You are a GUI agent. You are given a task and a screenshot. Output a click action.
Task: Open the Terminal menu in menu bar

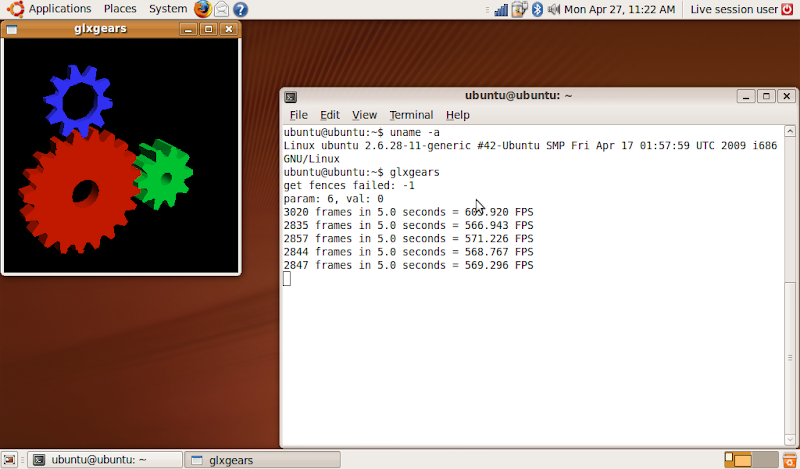coord(411,115)
